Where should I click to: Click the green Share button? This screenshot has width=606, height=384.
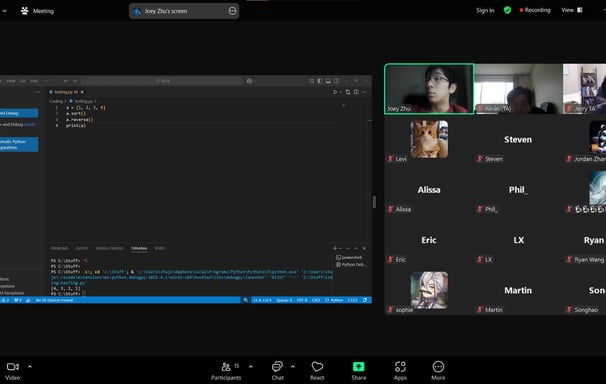(359, 371)
